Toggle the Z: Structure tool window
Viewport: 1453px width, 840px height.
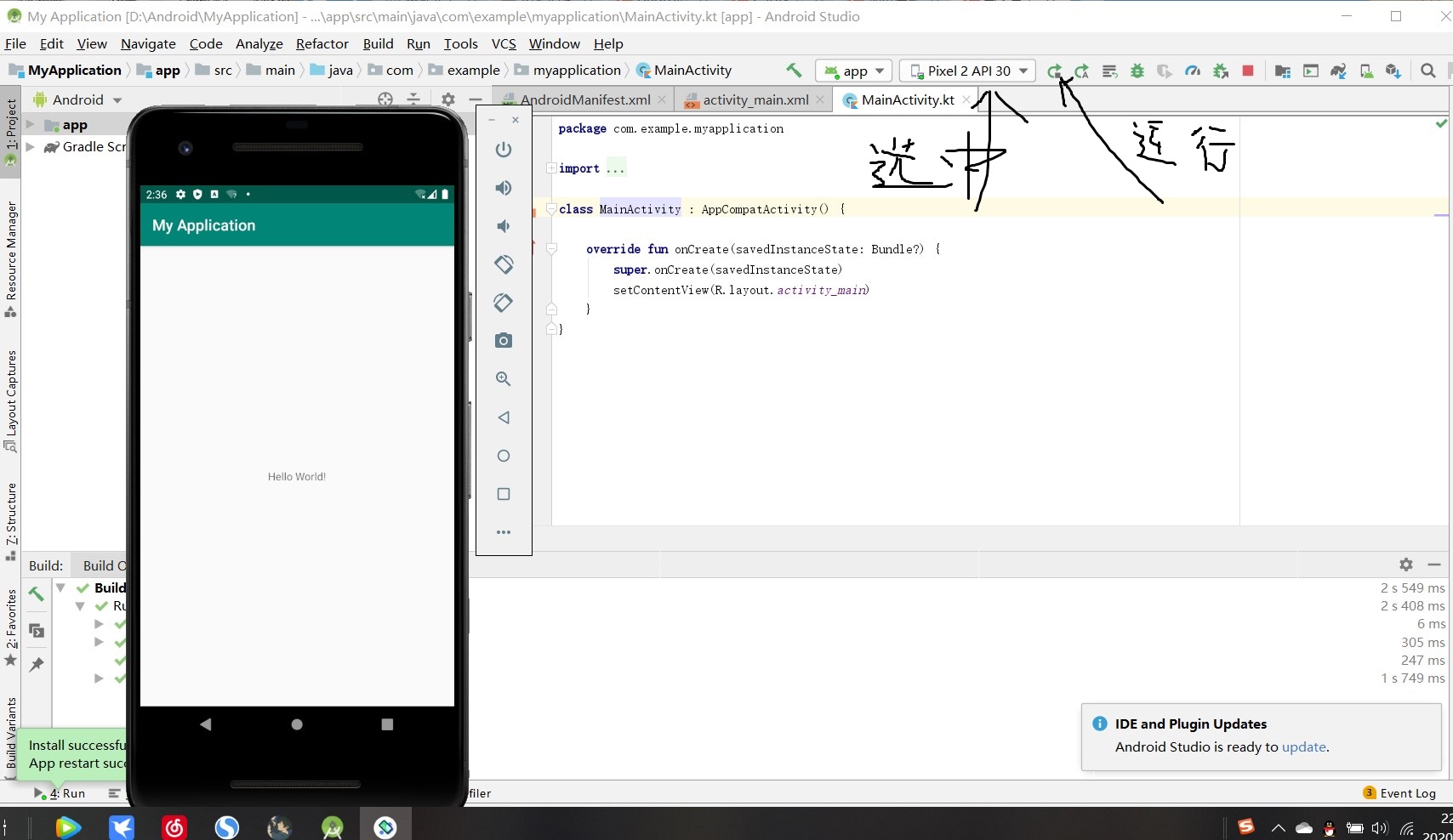[11, 521]
